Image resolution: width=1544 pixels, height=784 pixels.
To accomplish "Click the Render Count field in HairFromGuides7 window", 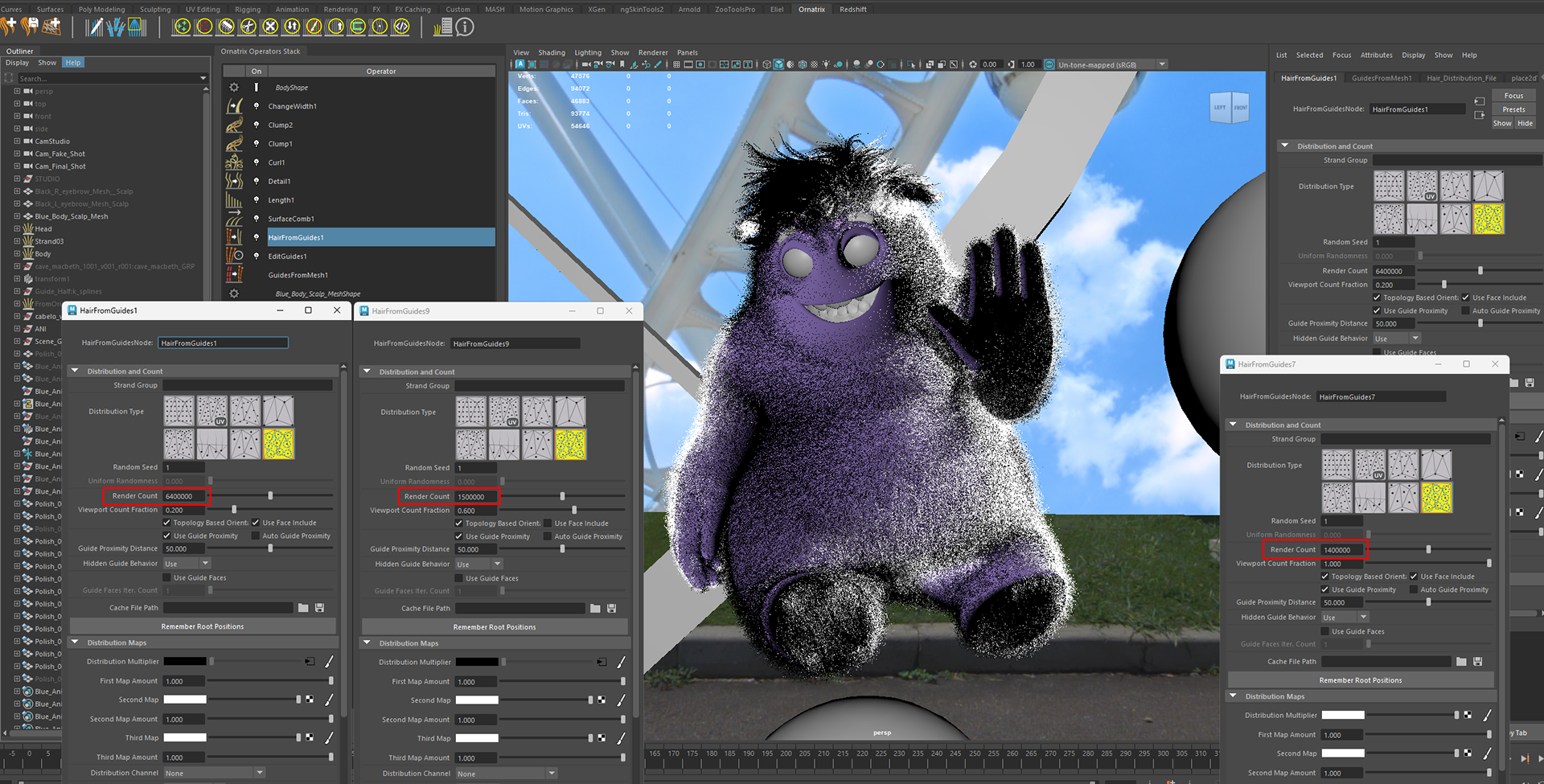I will (1343, 550).
